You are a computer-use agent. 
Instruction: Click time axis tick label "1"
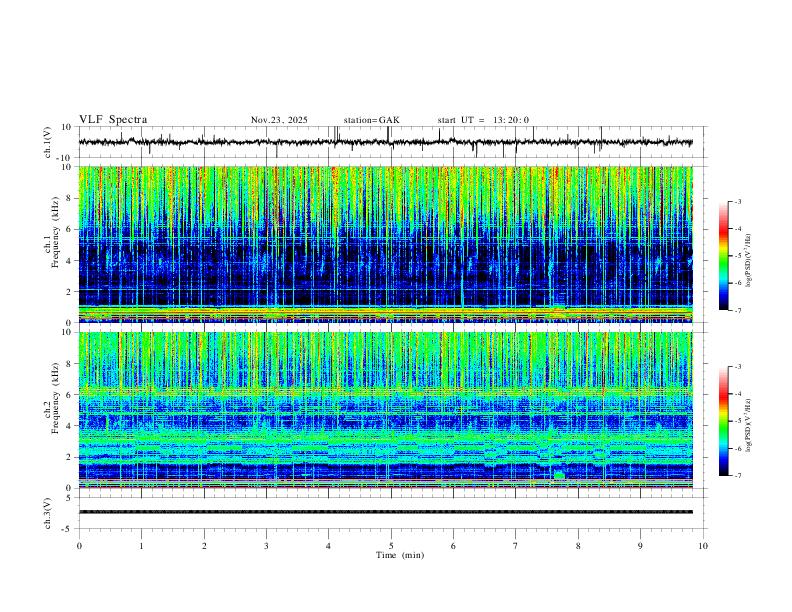pyautogui.click(x=141, y=546)
